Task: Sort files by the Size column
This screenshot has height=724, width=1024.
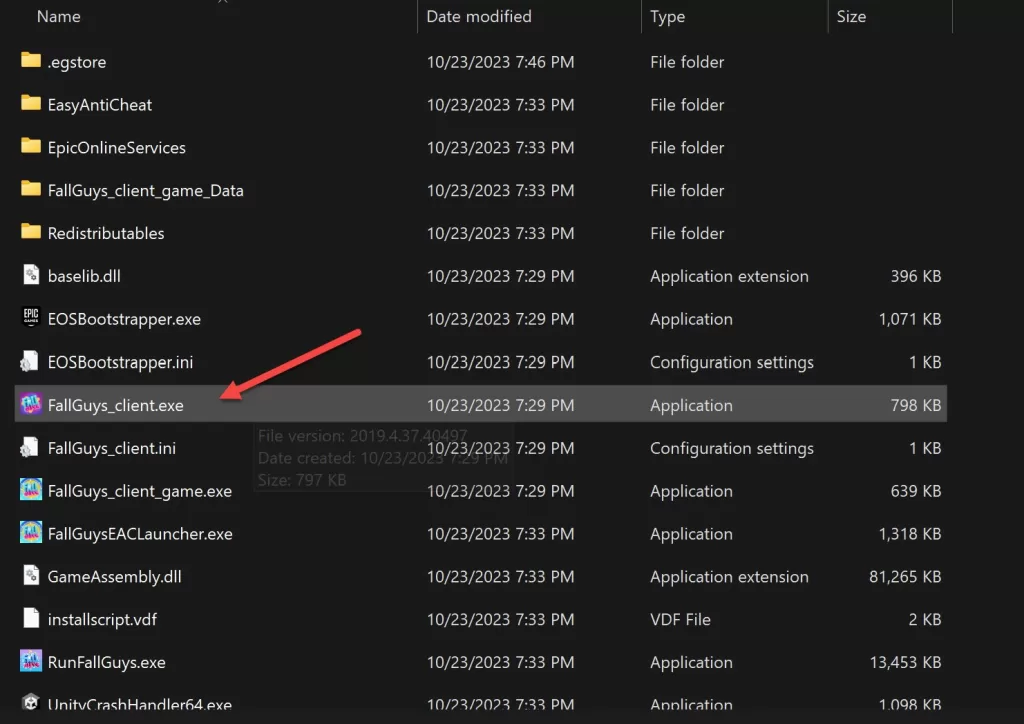Action: pos(852,16)
